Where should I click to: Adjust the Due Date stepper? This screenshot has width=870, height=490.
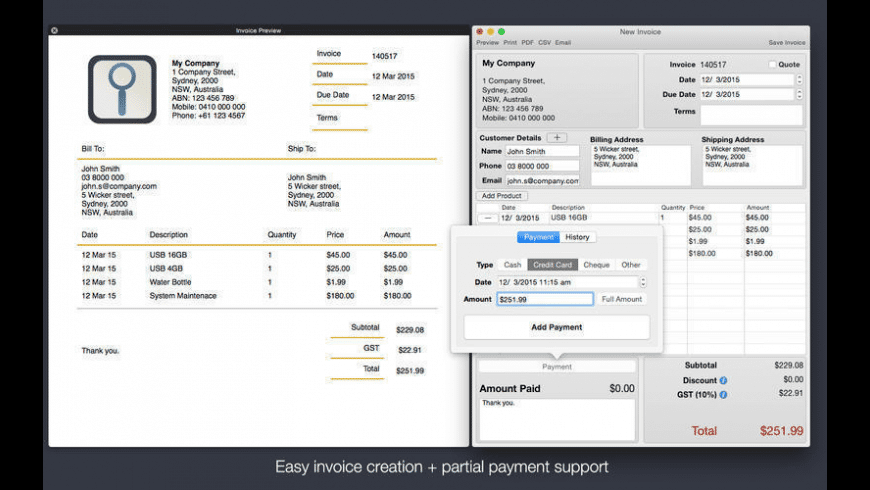pyautogui.click(x=800, y=94)
